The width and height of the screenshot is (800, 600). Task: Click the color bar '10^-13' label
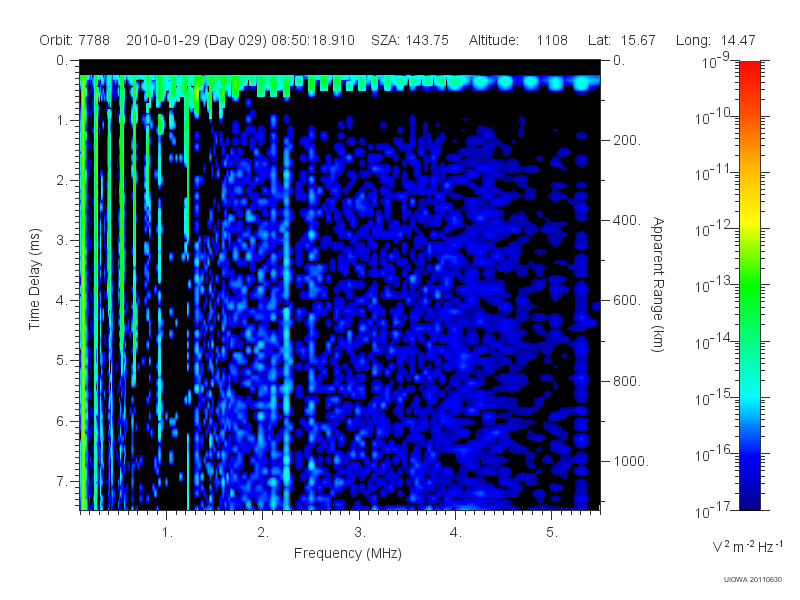[712, 285]
